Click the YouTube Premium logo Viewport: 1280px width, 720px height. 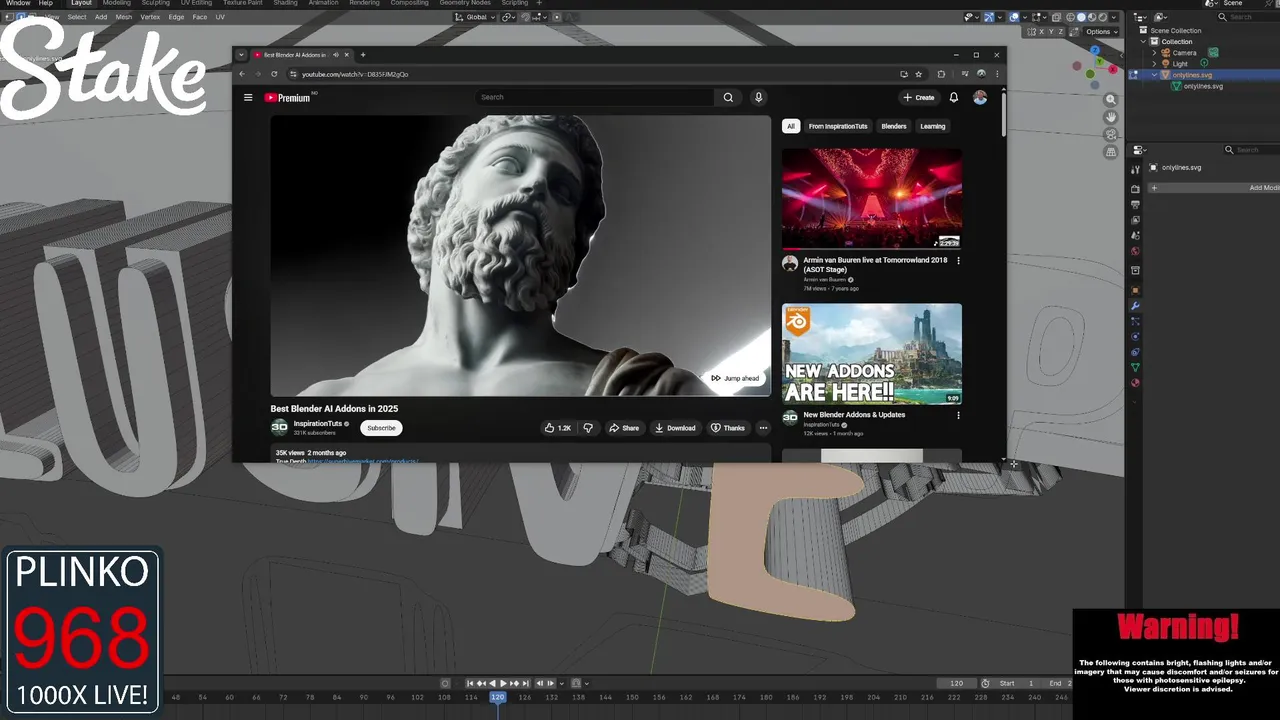pos(289,98)
